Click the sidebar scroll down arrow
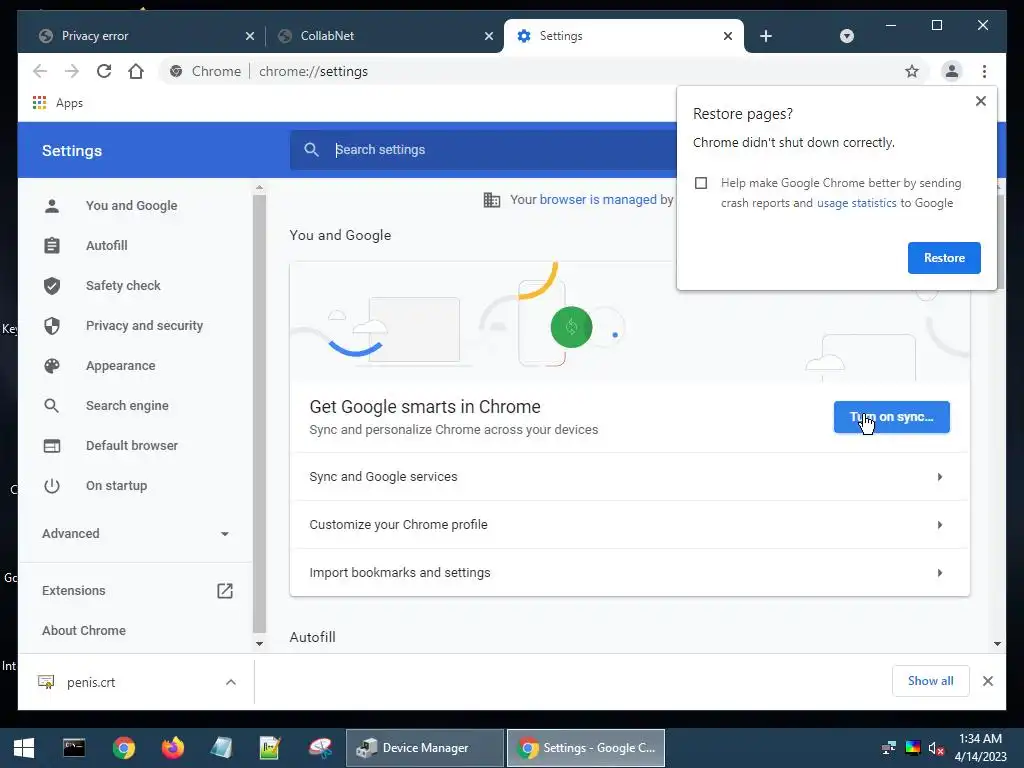This screenshot has width=1024, height=768. coord(259,644)
